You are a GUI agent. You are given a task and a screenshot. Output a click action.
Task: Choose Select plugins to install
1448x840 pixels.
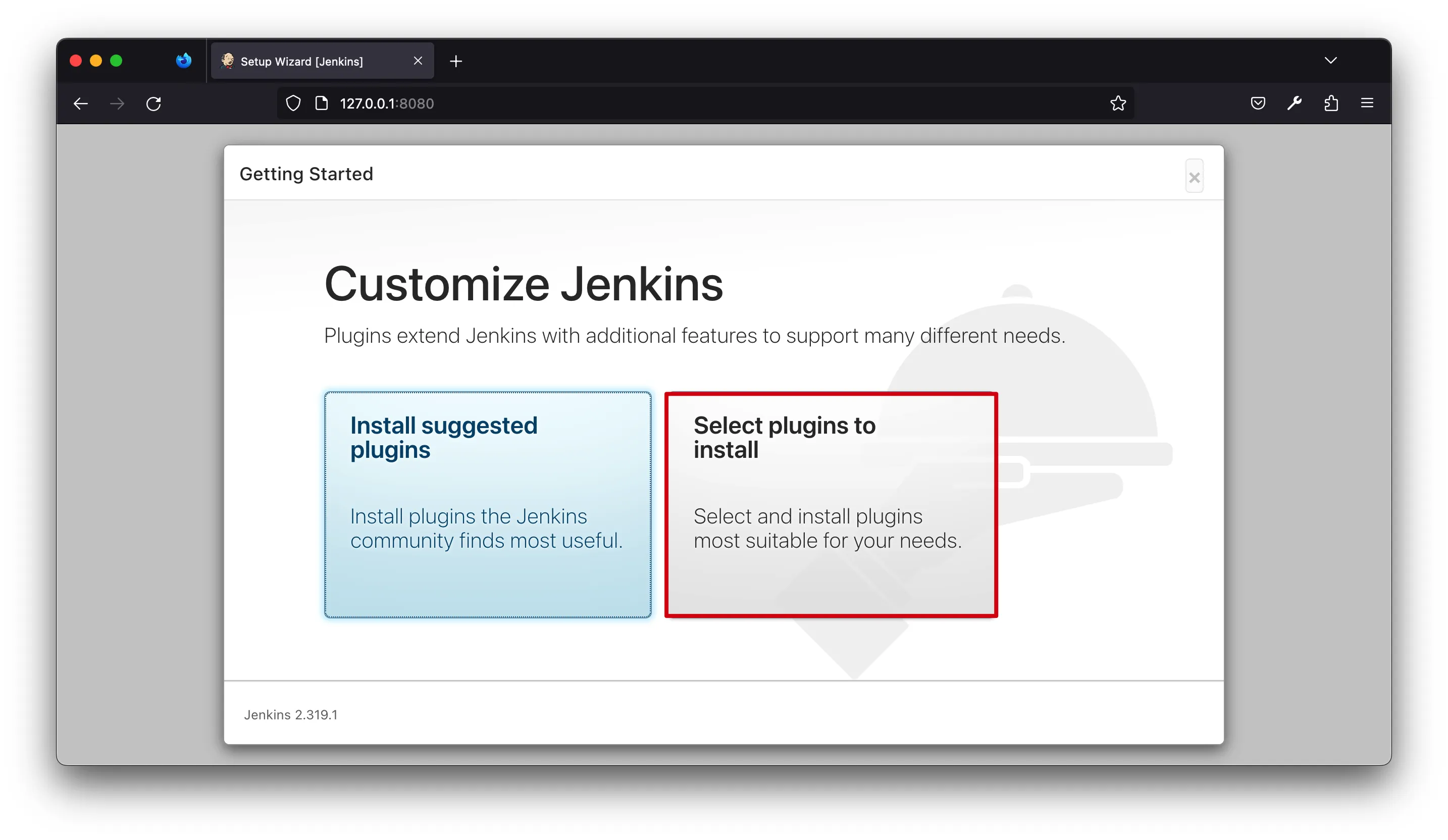[831, 504]
